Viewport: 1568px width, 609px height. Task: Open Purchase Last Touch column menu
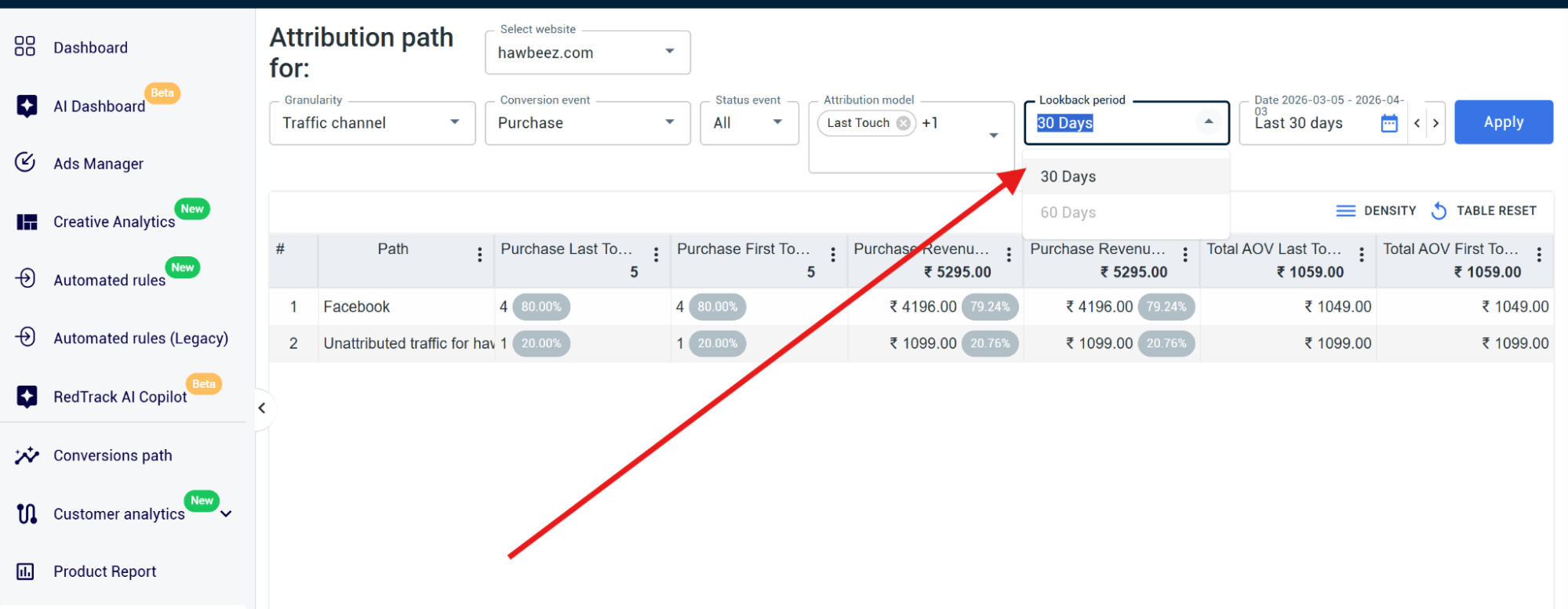click(x=657, y=254)
